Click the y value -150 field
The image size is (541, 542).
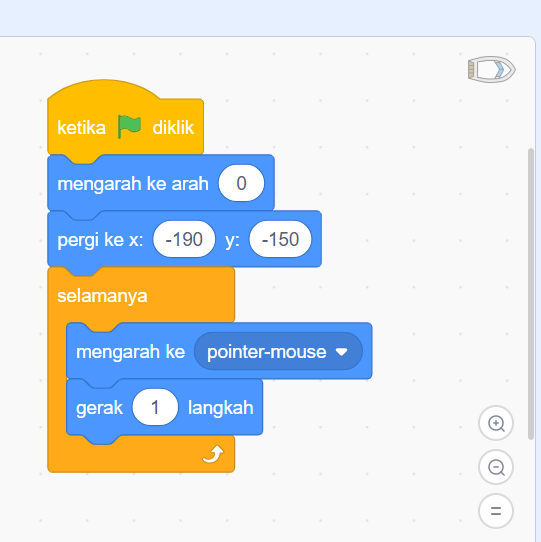(280, 239)
